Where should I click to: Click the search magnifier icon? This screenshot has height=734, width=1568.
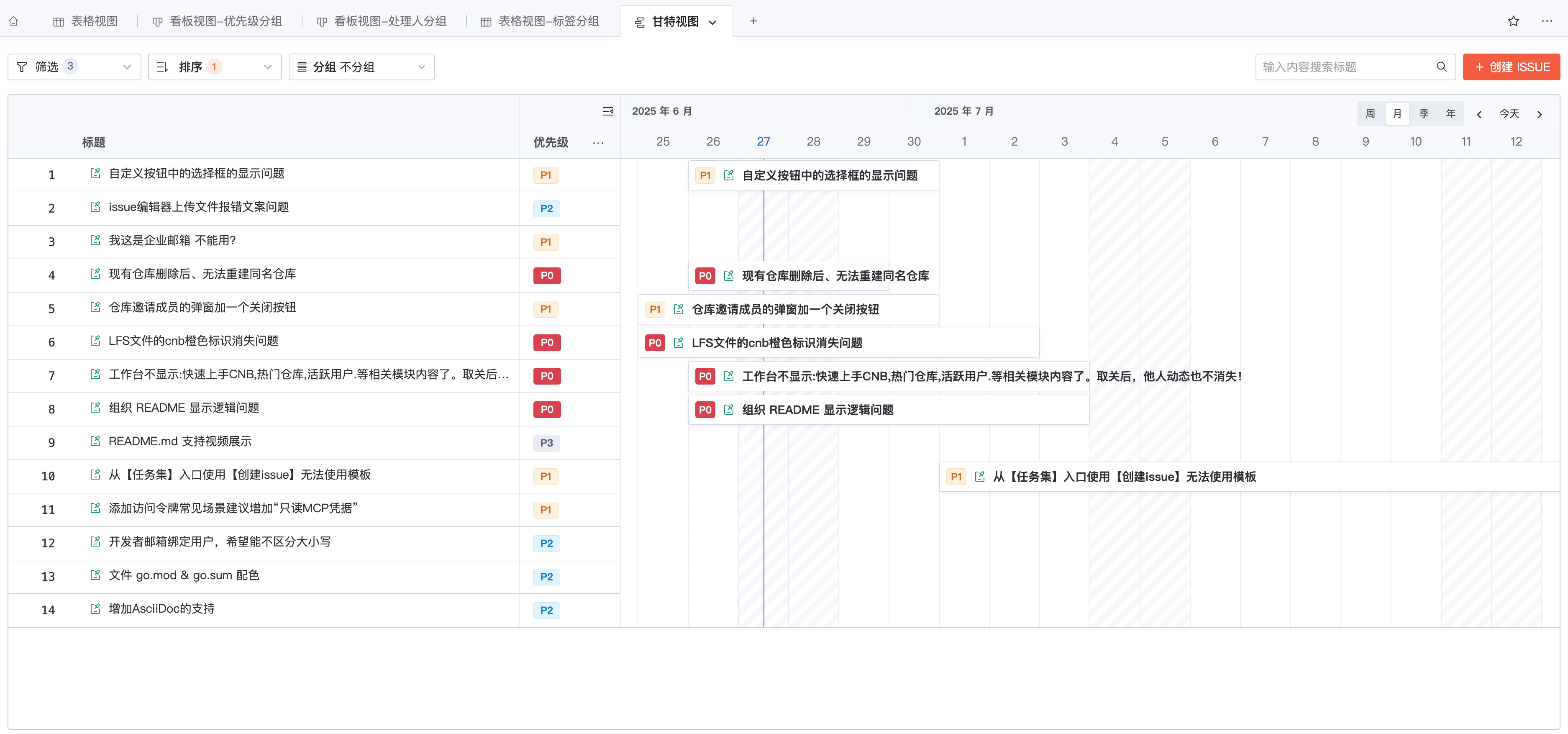tap(1441, 67)
